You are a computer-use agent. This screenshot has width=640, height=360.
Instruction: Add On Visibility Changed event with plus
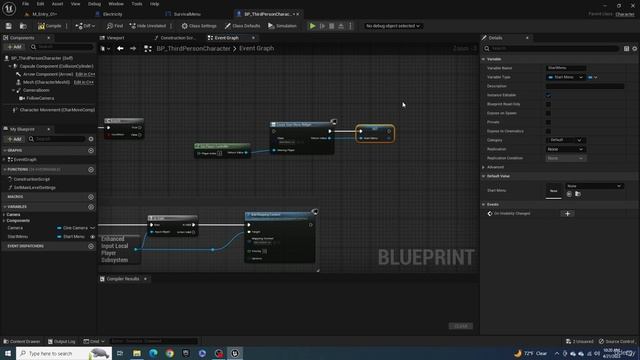[x=567, y=213]
